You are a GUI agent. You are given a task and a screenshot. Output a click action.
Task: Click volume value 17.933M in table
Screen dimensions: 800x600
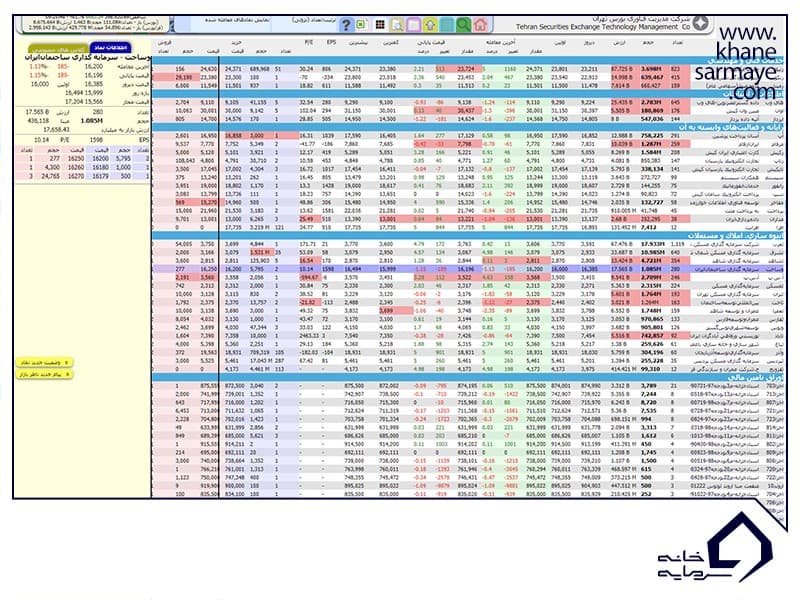[652, 244]
